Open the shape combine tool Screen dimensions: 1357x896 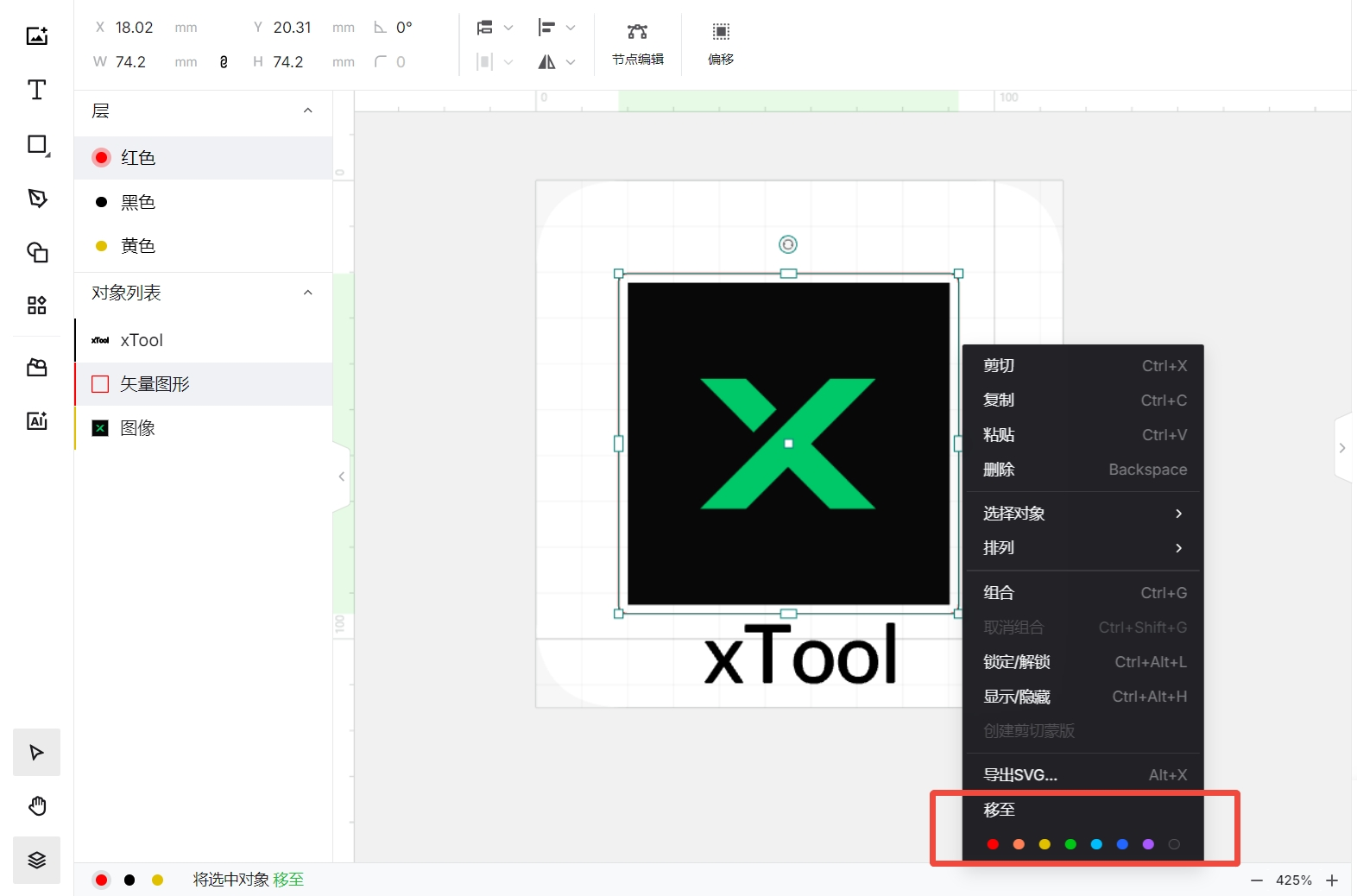pyautogui.click(x=37, y=252)
